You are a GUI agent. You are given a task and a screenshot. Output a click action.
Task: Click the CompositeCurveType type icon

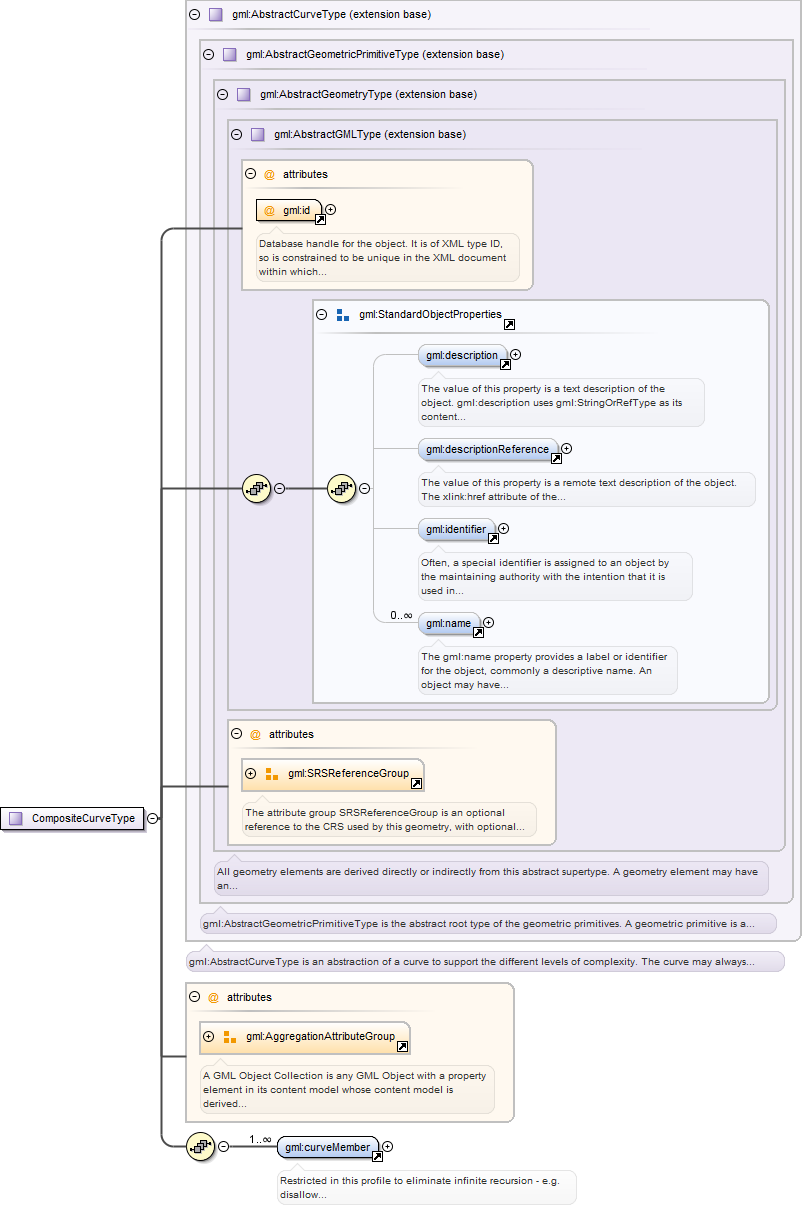pos(15,818)
